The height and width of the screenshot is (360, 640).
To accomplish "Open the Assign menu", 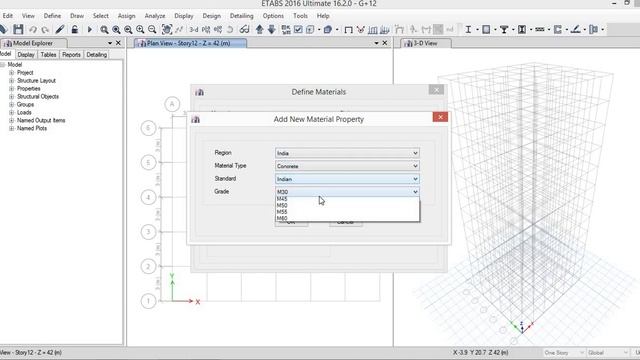I will tap(127, 16).
